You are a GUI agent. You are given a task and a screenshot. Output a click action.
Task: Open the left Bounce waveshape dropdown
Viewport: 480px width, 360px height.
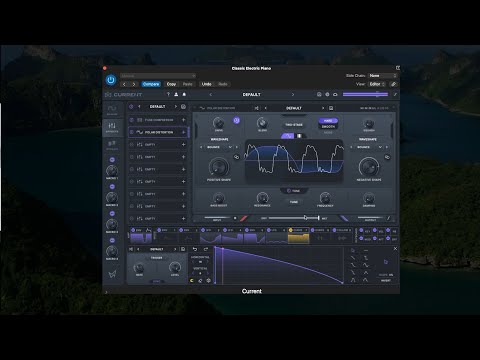(218, 147)
